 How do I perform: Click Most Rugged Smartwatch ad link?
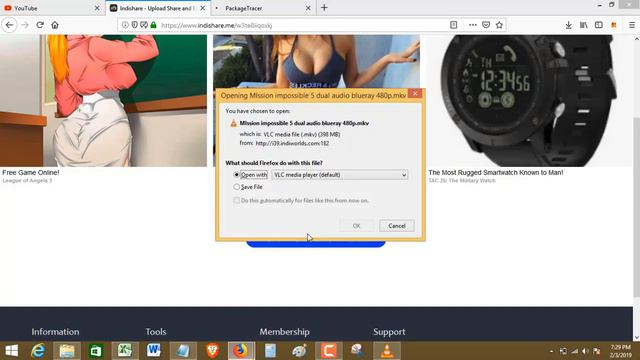(496, 173)
